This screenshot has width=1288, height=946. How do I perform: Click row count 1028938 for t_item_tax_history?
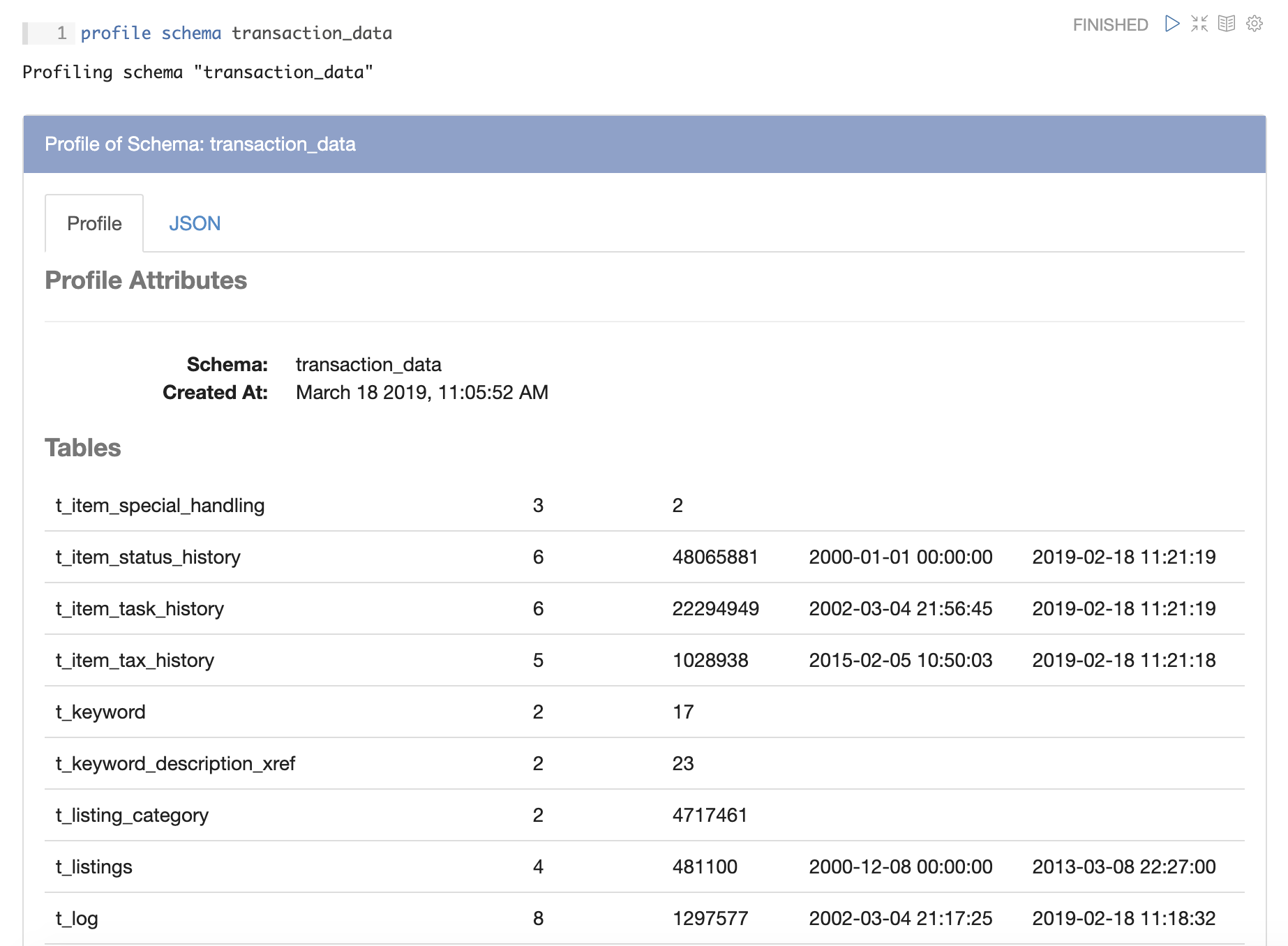tap(710, 660)
